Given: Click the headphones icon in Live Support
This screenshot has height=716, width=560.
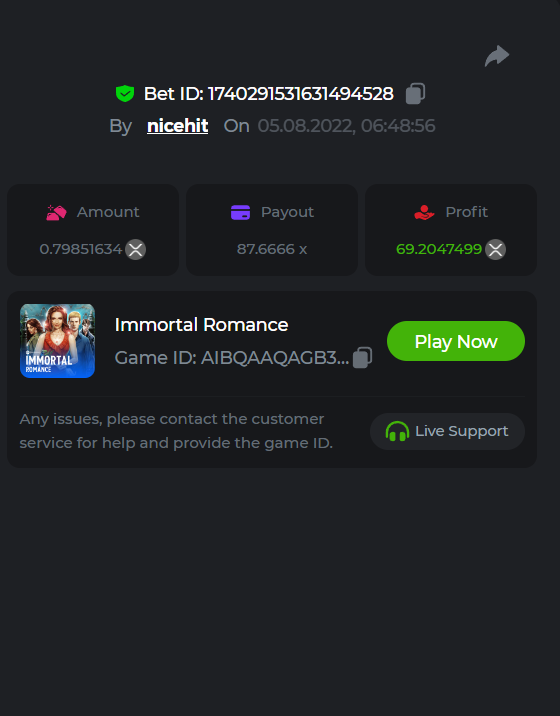Looking at the screenshot, I should (x=397, y=431).
